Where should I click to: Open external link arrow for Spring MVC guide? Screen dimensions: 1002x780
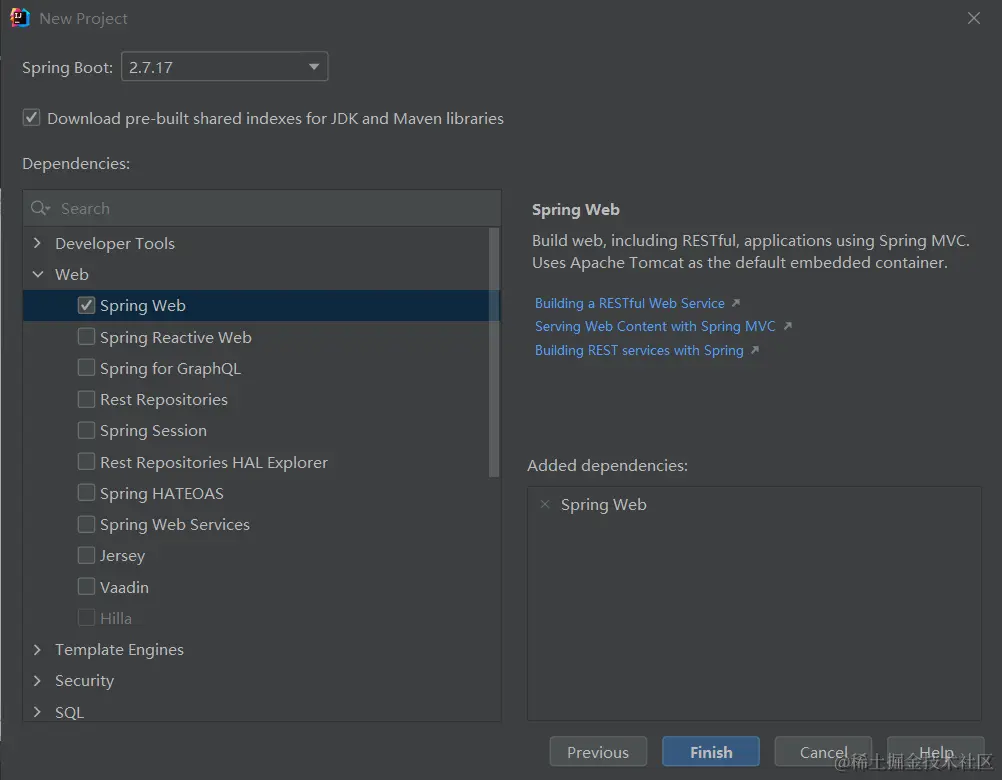point(787,326)
